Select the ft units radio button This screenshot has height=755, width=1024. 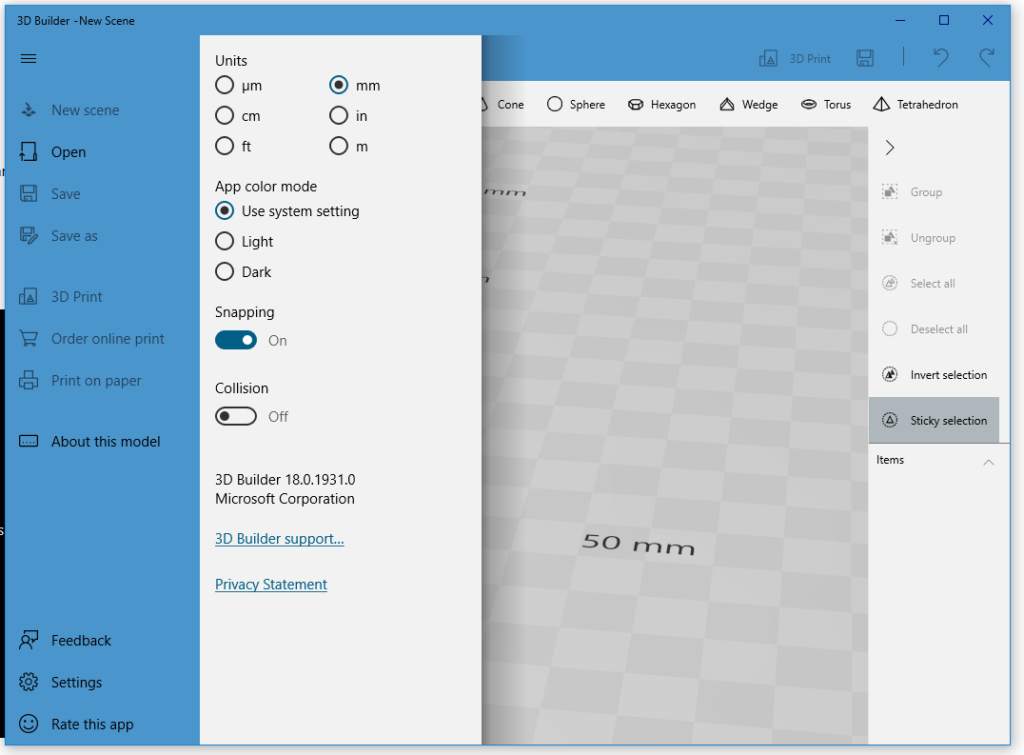[x=224, y=146]
